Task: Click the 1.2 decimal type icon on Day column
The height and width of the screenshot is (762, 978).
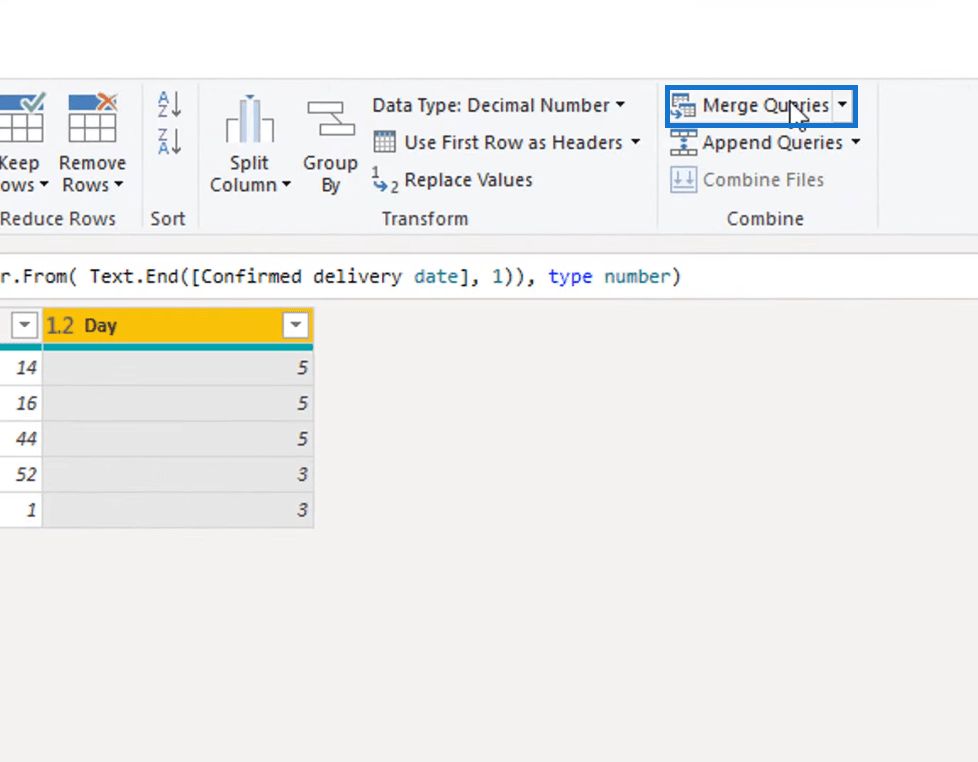Action: point(60,326)
